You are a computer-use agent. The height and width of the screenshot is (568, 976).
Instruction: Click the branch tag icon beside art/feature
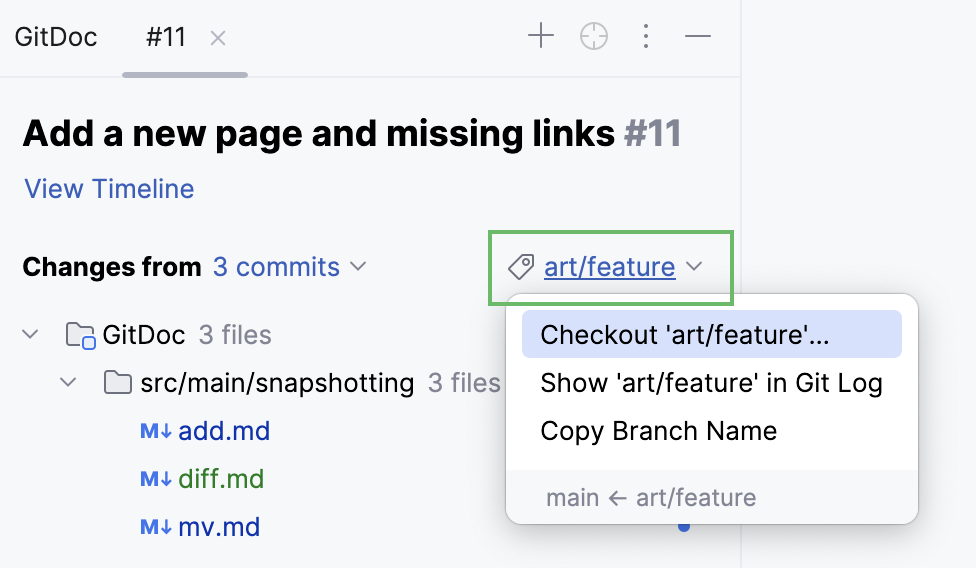point(521,267)
